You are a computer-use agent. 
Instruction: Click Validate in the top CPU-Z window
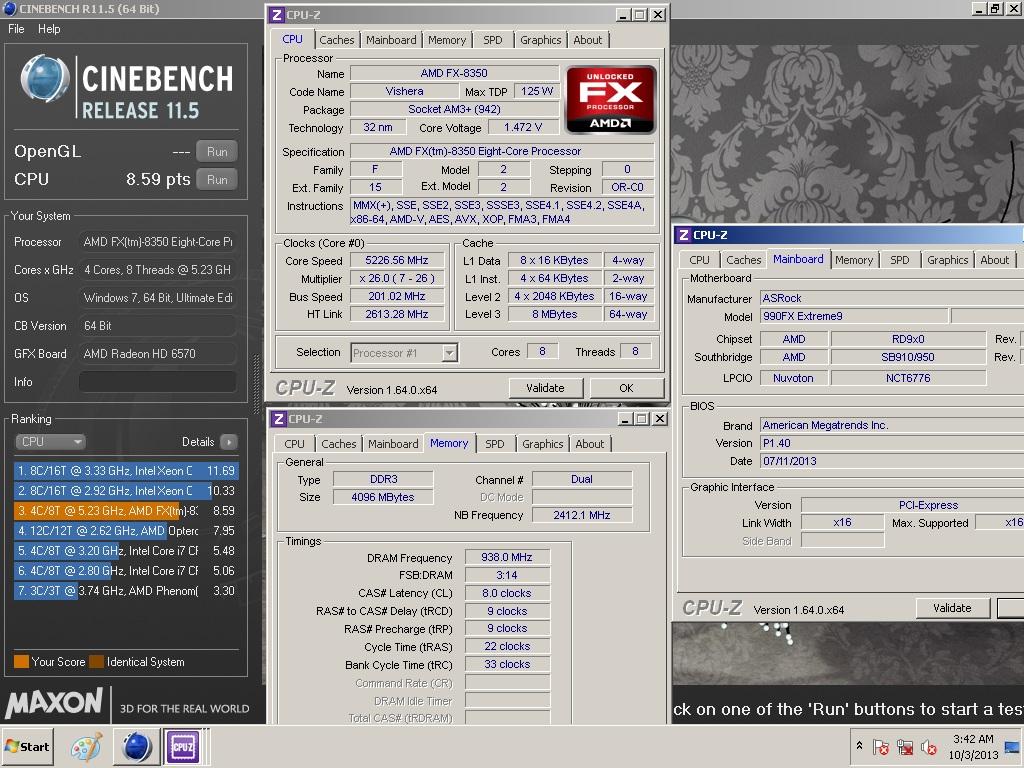(545, 388)
